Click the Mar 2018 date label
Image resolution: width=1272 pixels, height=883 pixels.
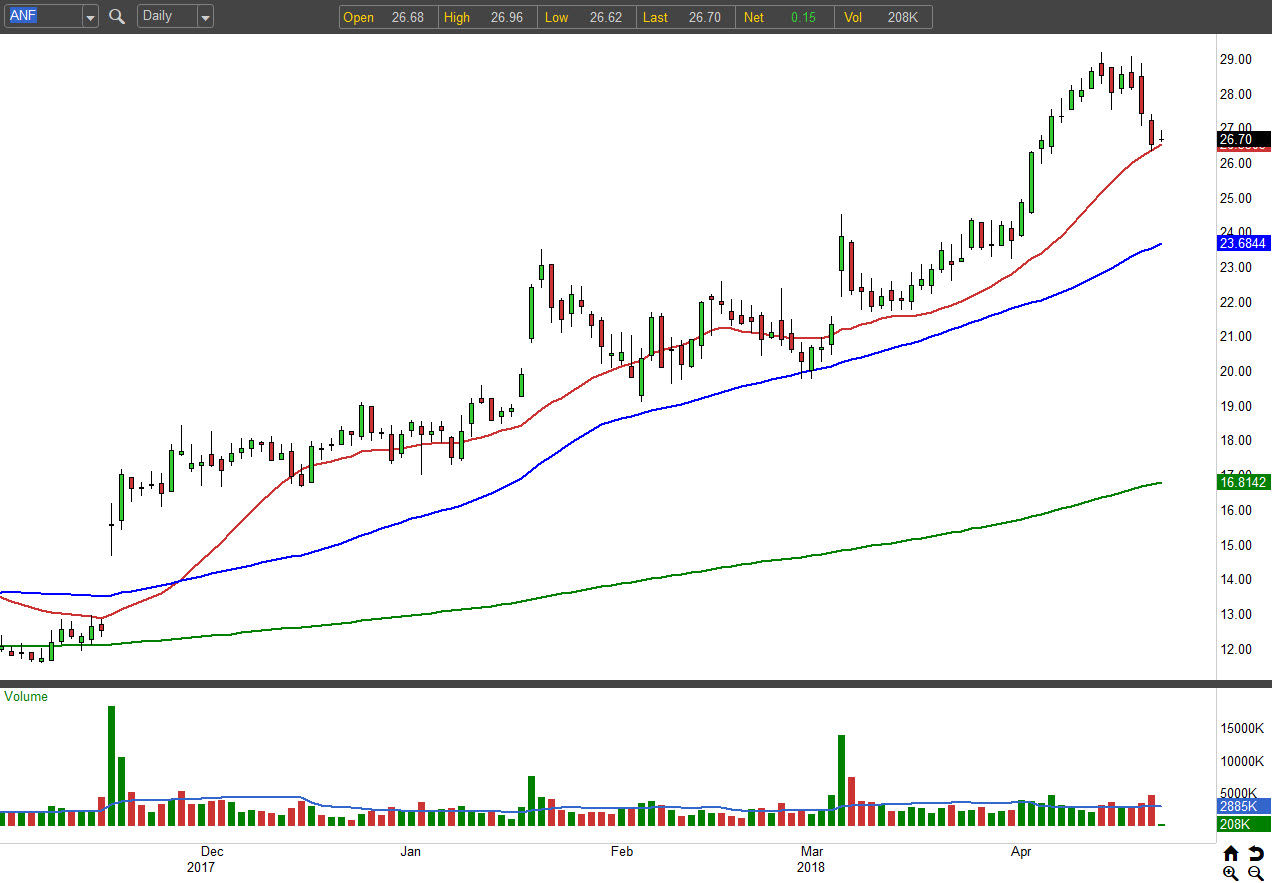click(811, 859)
